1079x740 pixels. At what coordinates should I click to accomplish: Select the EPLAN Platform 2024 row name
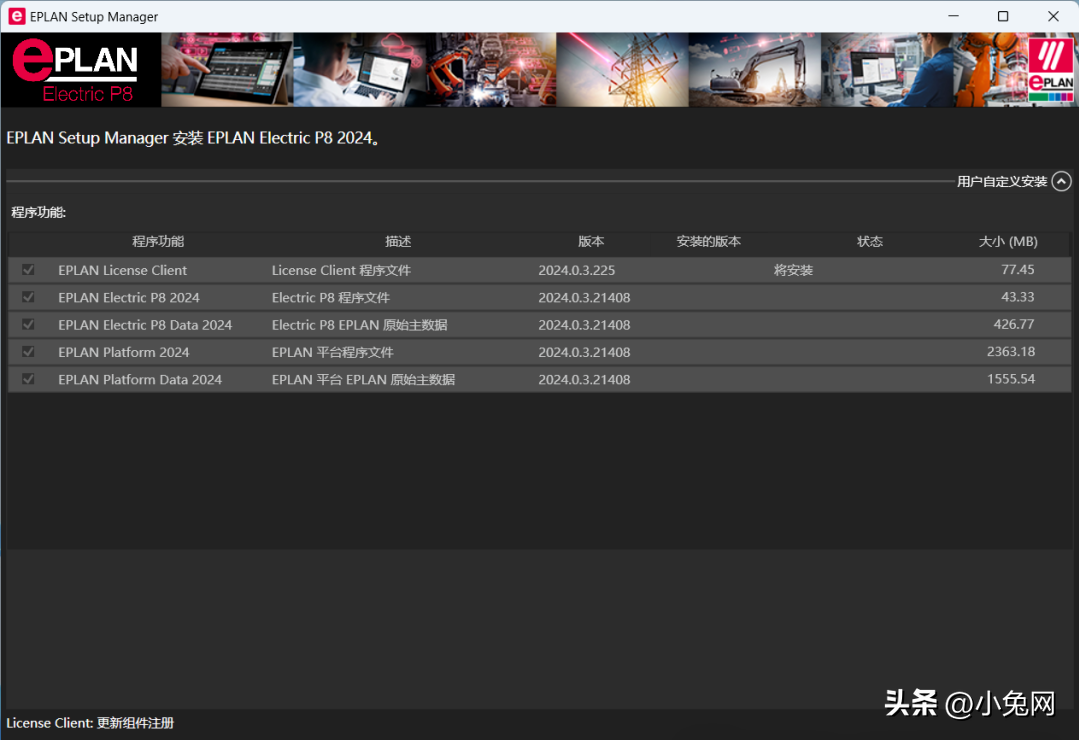coord(123,352)
